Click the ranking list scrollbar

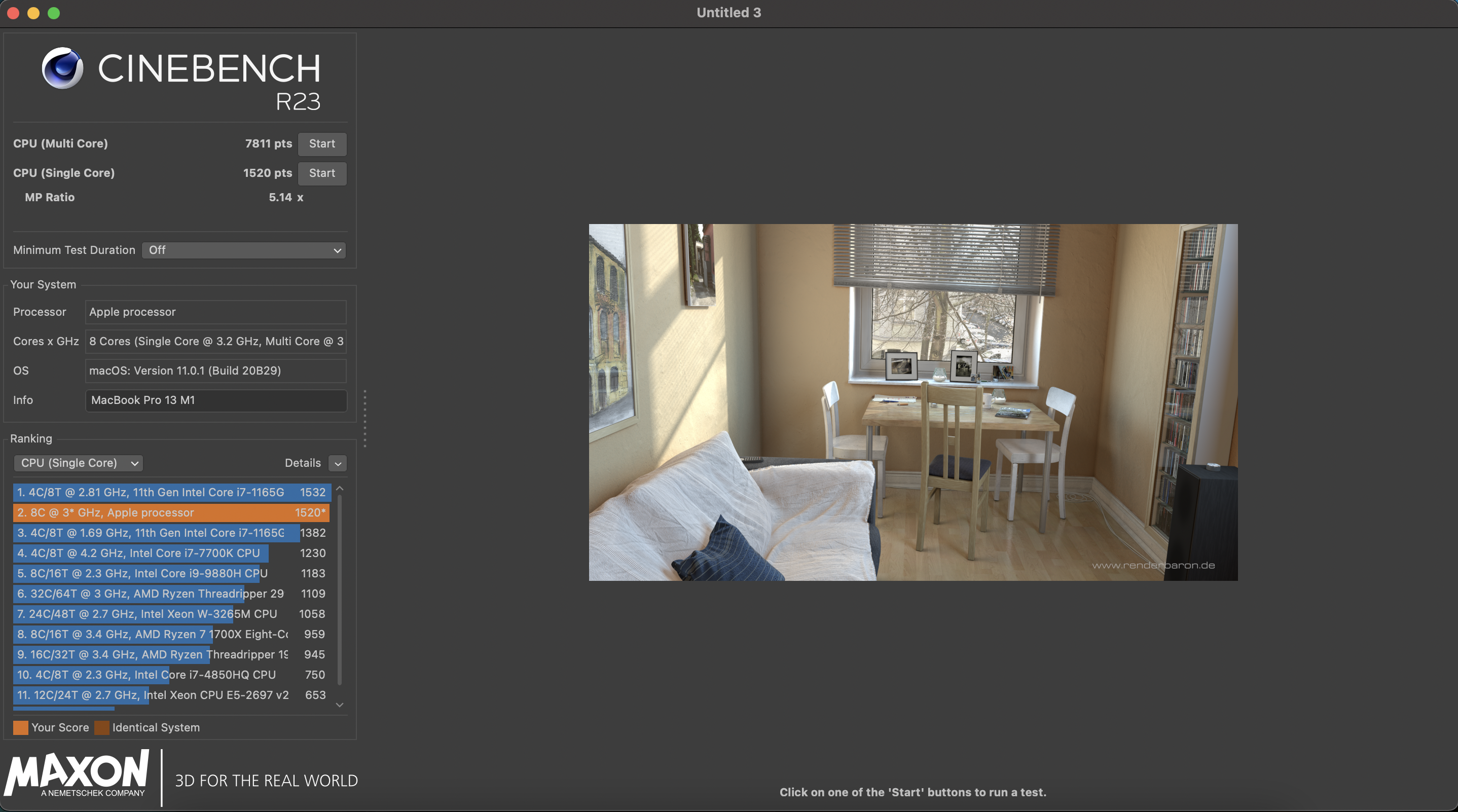340,588
